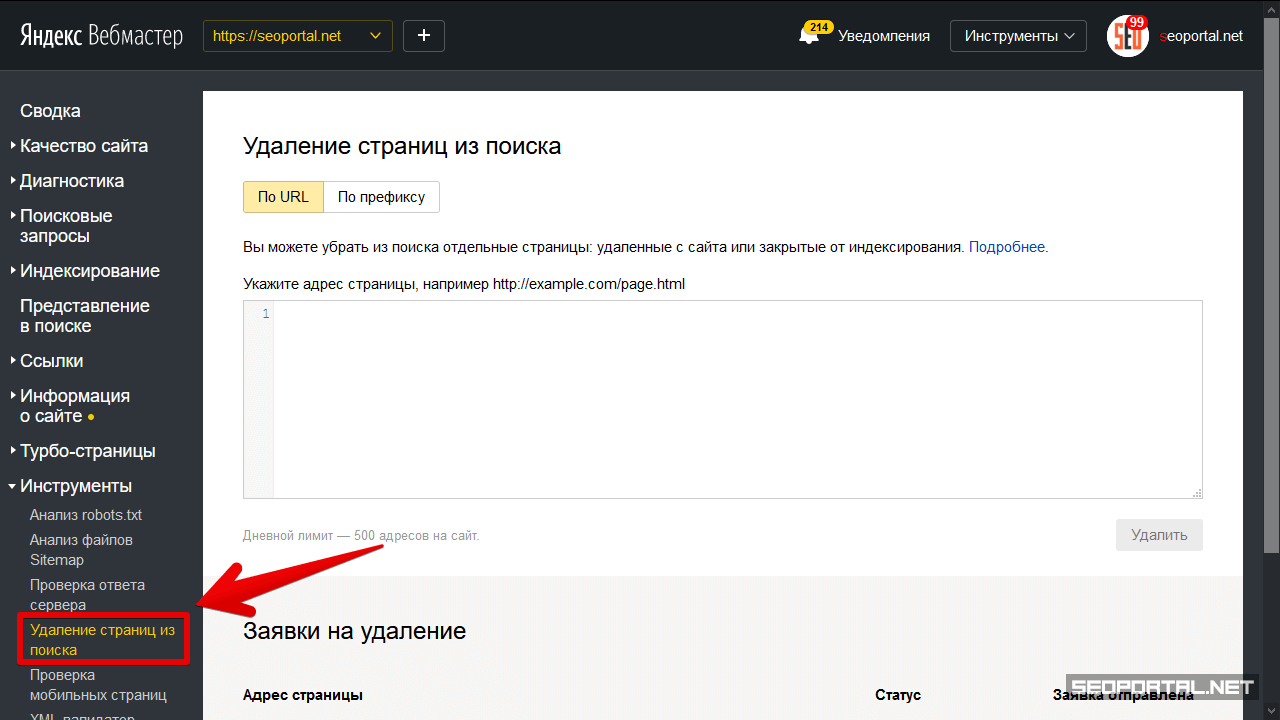Open Анализ robots.txt tool
The width and height of the screenshot is (1280, 720).
click(86, 515)
